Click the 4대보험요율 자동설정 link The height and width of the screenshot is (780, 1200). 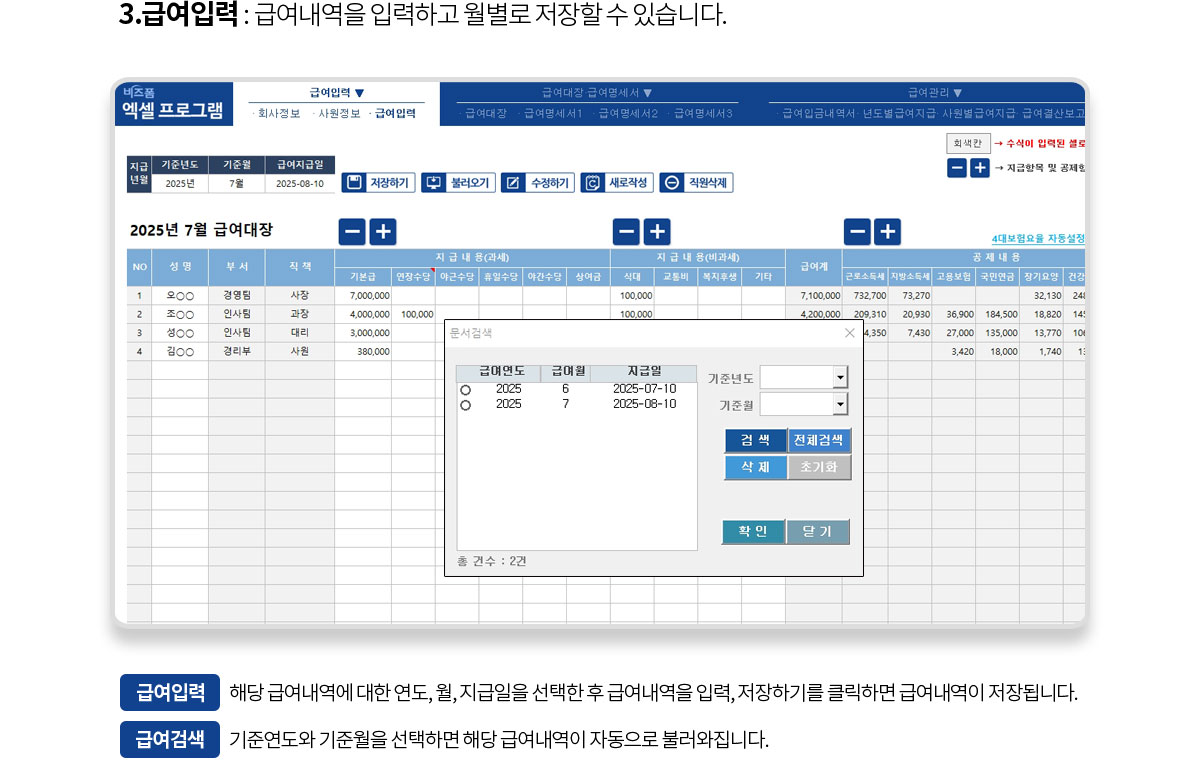[x=1038, y=239]
